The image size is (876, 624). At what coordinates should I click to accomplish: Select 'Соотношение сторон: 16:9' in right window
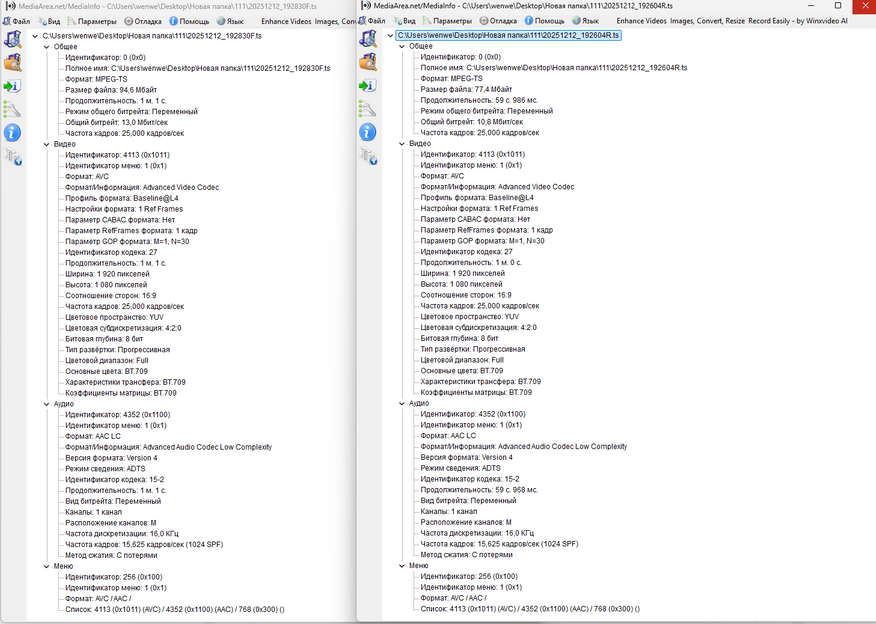pyautogui.click(x=466, y=296)
